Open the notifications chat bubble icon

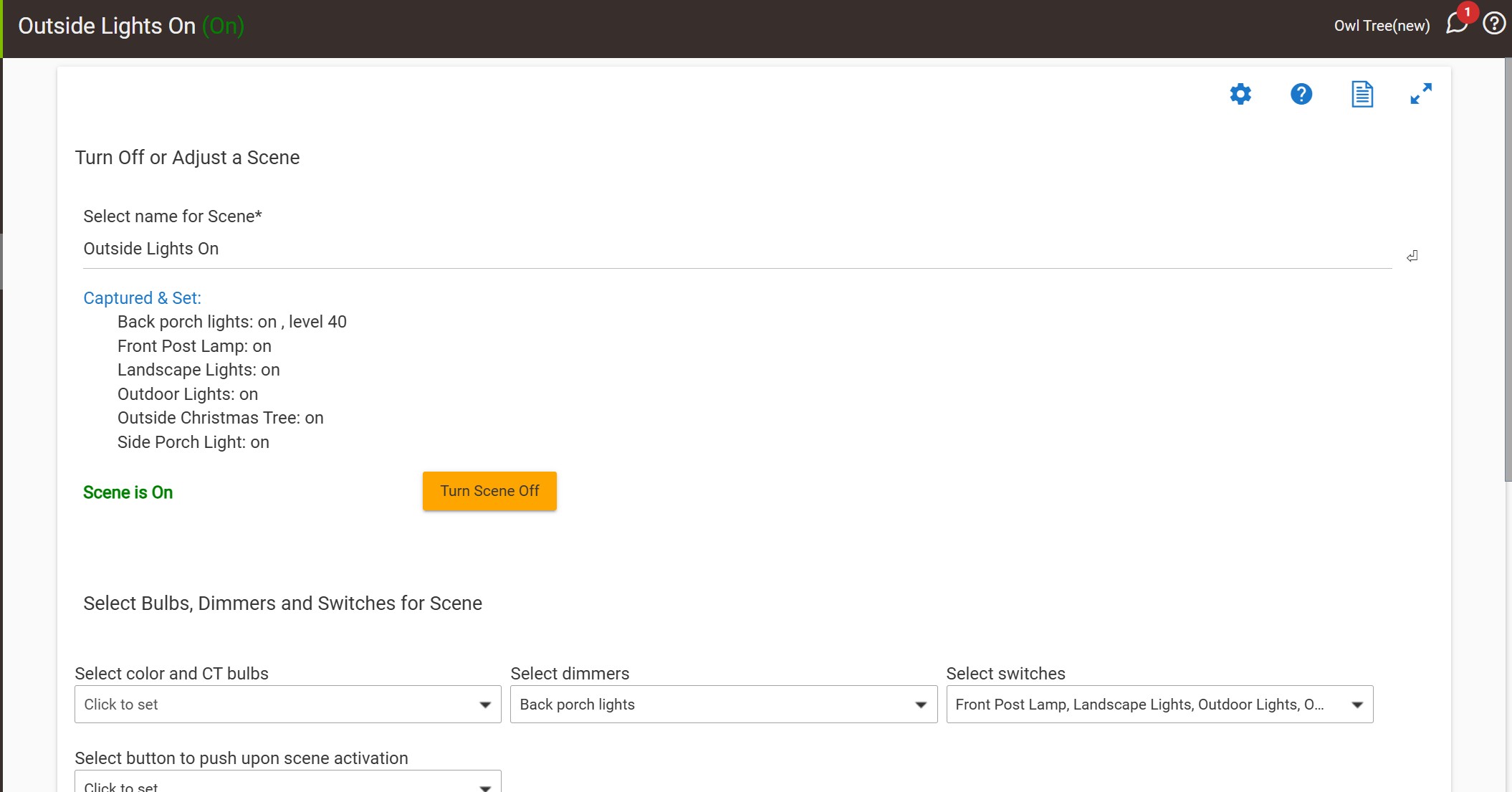click(x=1456, y=24)
